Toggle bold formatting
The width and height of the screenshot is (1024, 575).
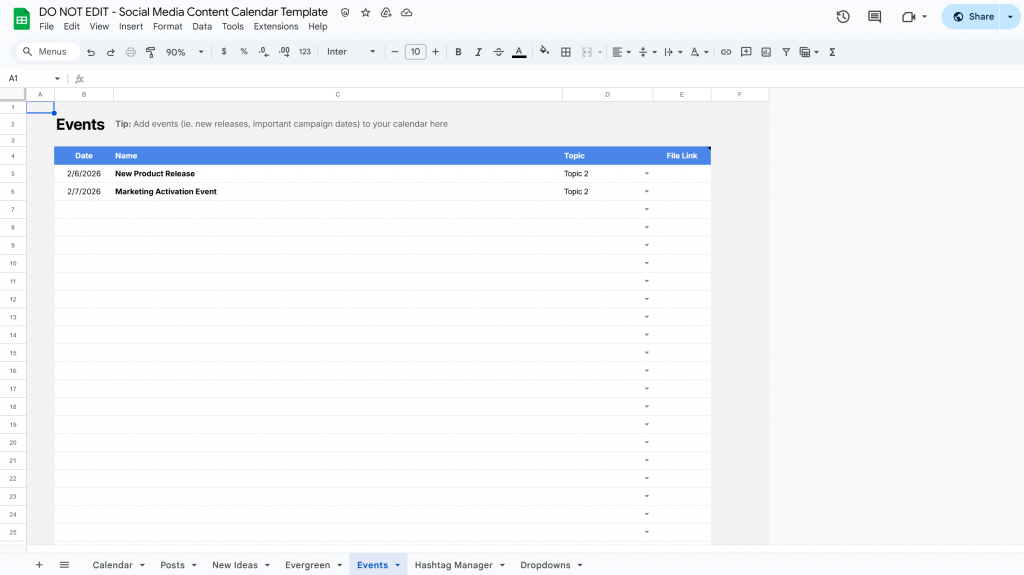click(458, 52)
